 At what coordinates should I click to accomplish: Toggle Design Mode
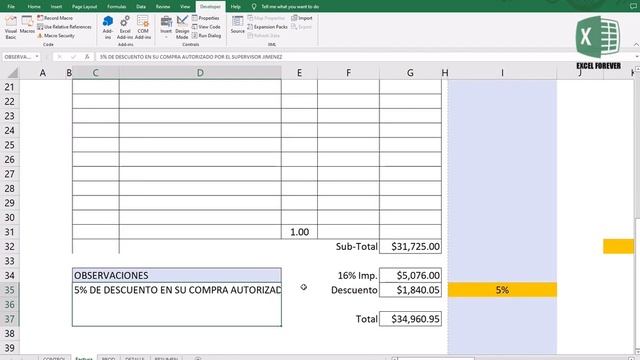coord(182,28)
